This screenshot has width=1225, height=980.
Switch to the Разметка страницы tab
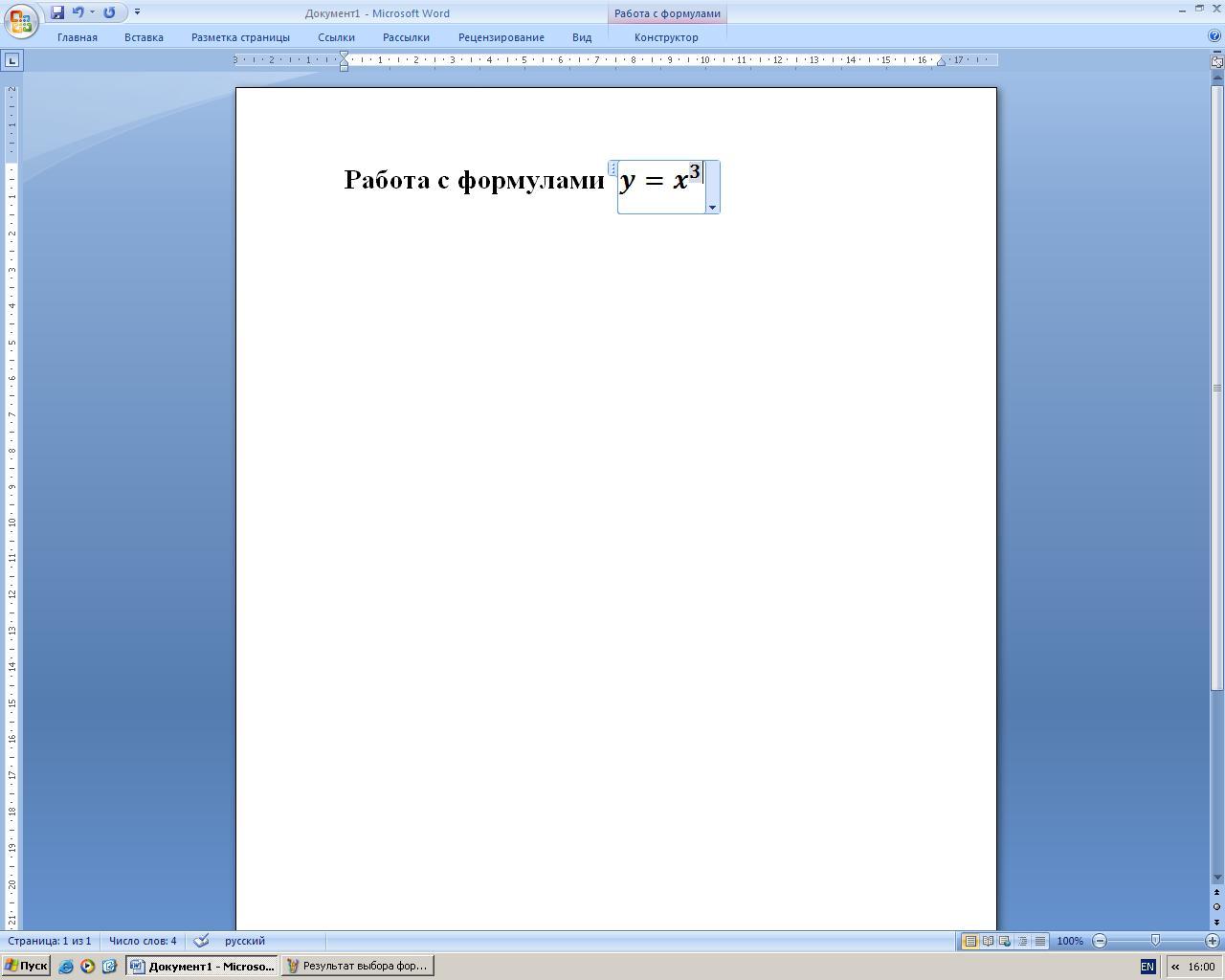240,37
